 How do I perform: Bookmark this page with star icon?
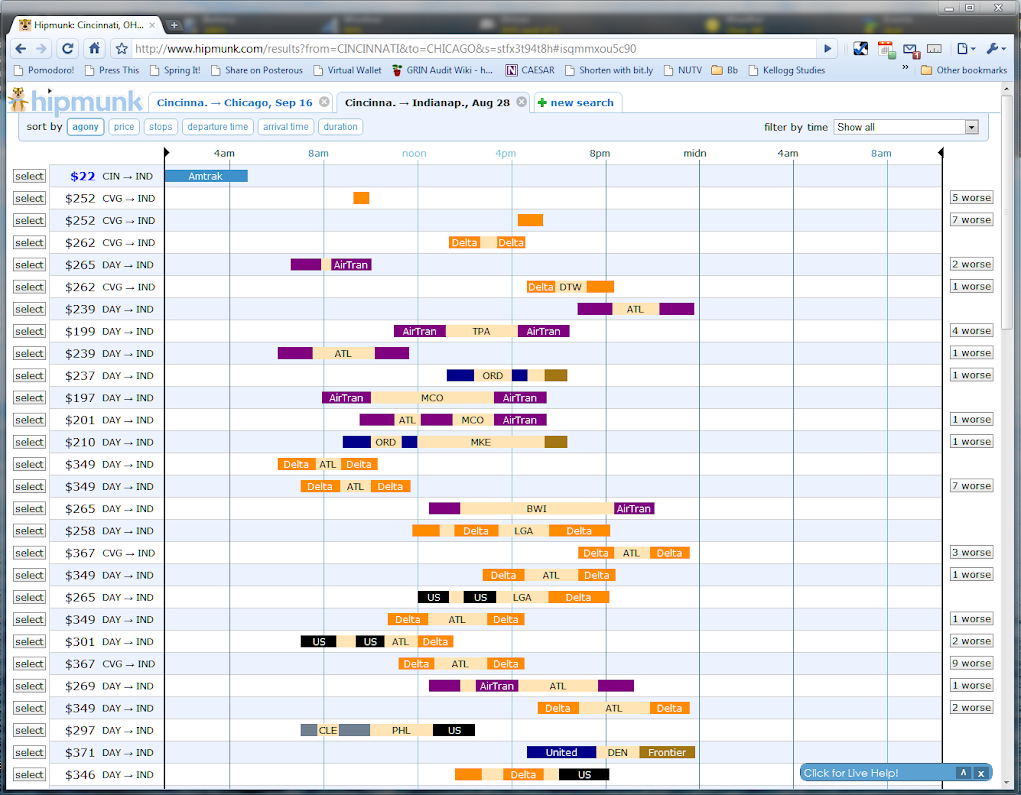[x=121, y=49]
